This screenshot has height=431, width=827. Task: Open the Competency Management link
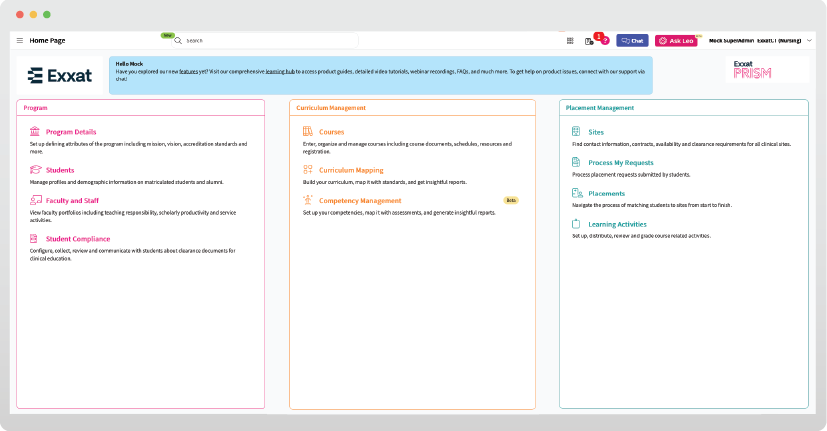(360, 200)
